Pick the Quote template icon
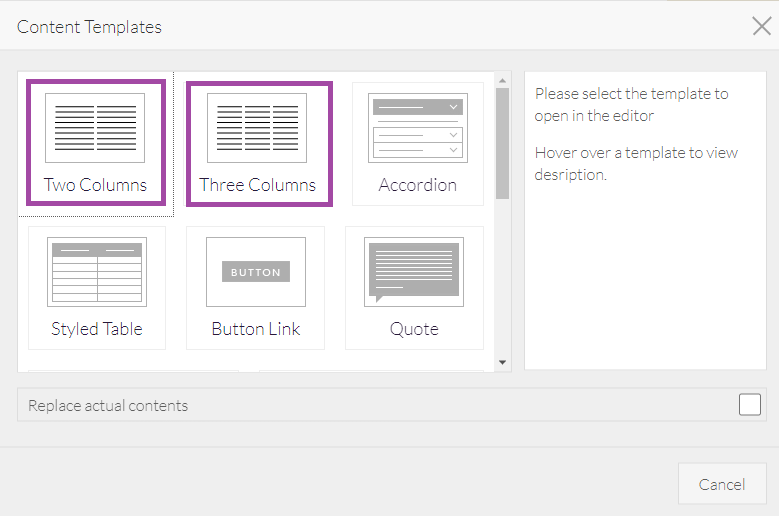The width and height of the screenshot is (779, 516). pyautogui.click(x=414, y=272)
